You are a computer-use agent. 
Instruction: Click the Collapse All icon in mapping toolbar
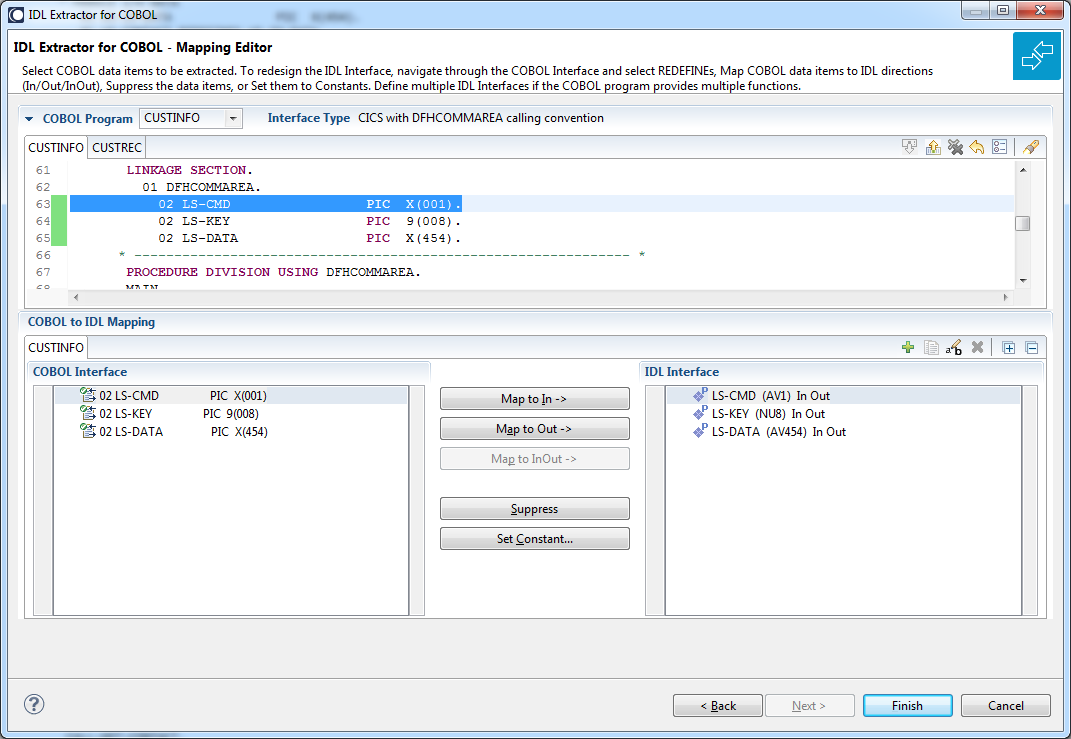(x=1032, y=348)
